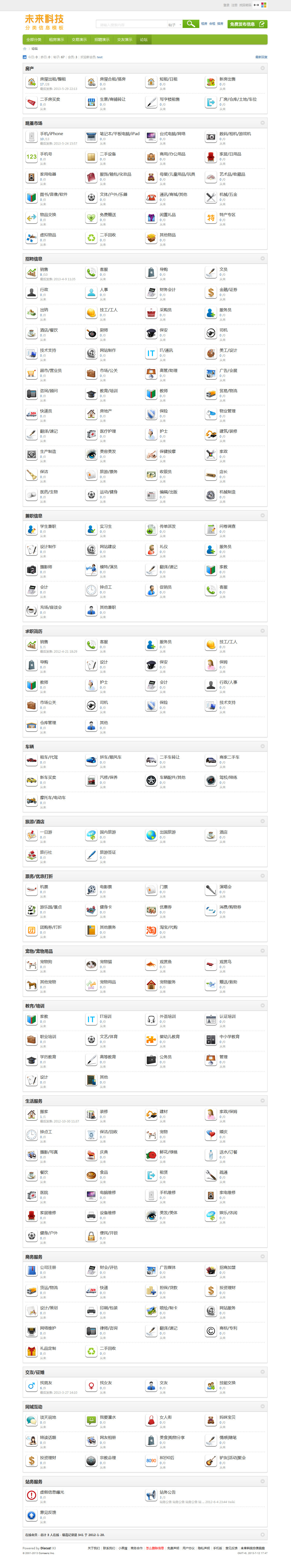This screenshot has height=1568, width=291.
Task: Open the 最新回复 link
Action: pyautogui.click(x=261, y=57)
